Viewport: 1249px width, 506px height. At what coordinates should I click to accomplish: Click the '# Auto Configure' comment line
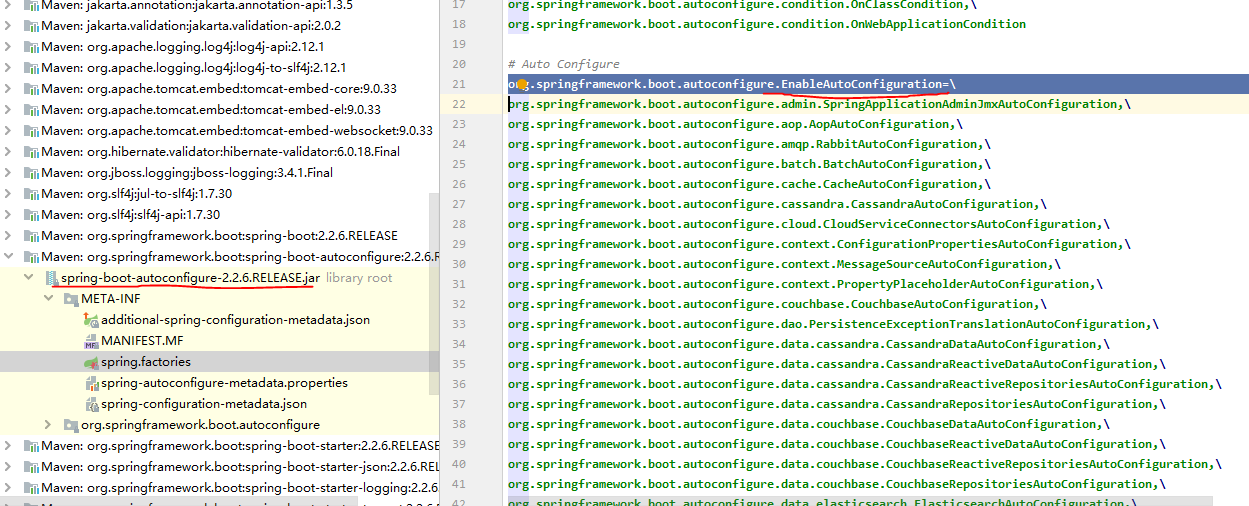(x=563, y=64)
